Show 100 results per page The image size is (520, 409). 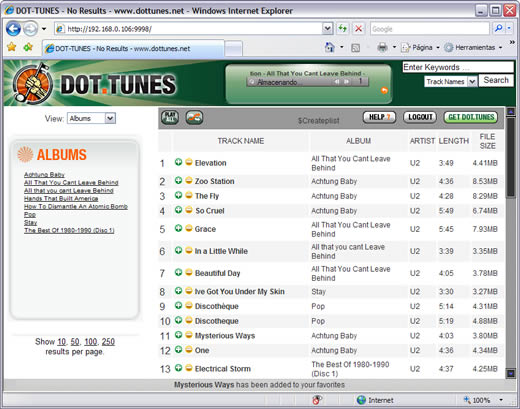click(x=90, y=342)
